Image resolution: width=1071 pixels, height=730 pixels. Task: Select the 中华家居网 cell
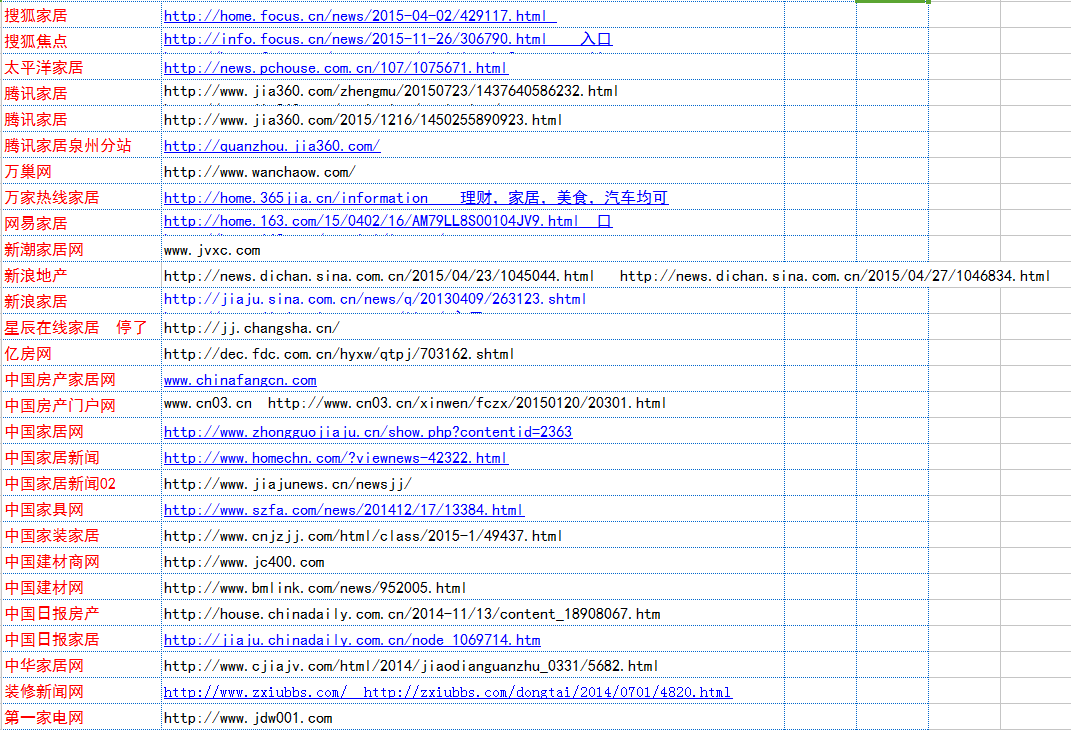pos(82,664)
